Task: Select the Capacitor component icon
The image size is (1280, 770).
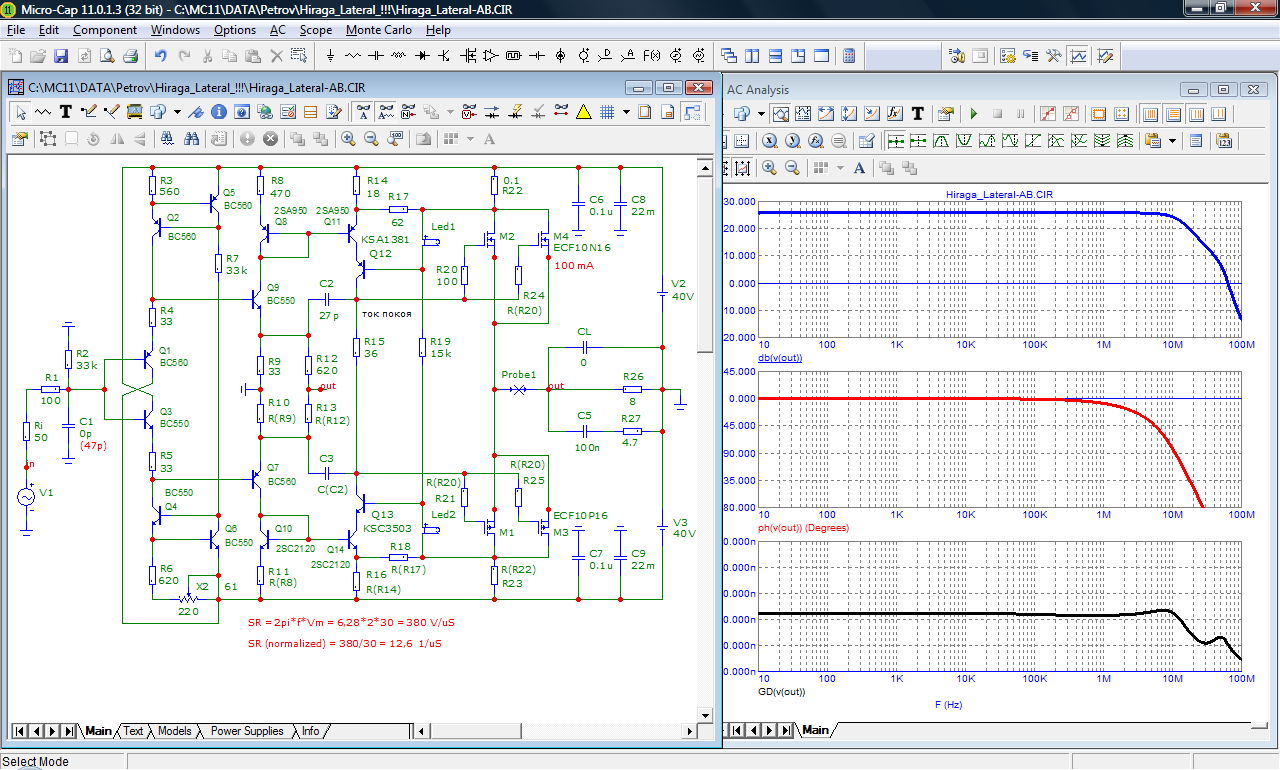Action: click(x=376, y=56)
